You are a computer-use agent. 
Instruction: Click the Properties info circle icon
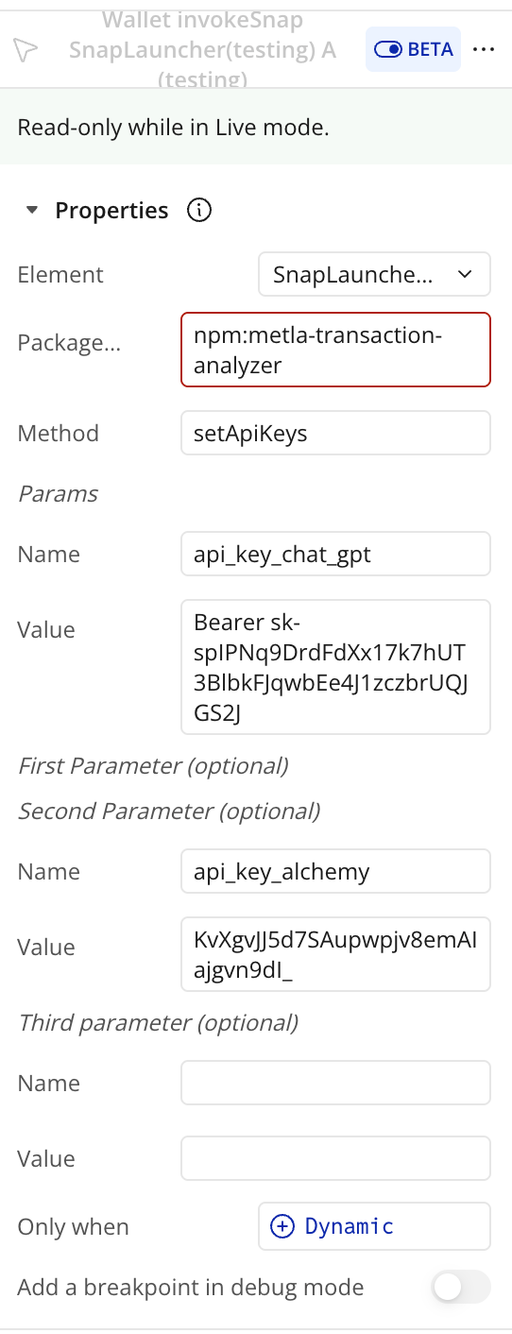(x=199, y=211)
